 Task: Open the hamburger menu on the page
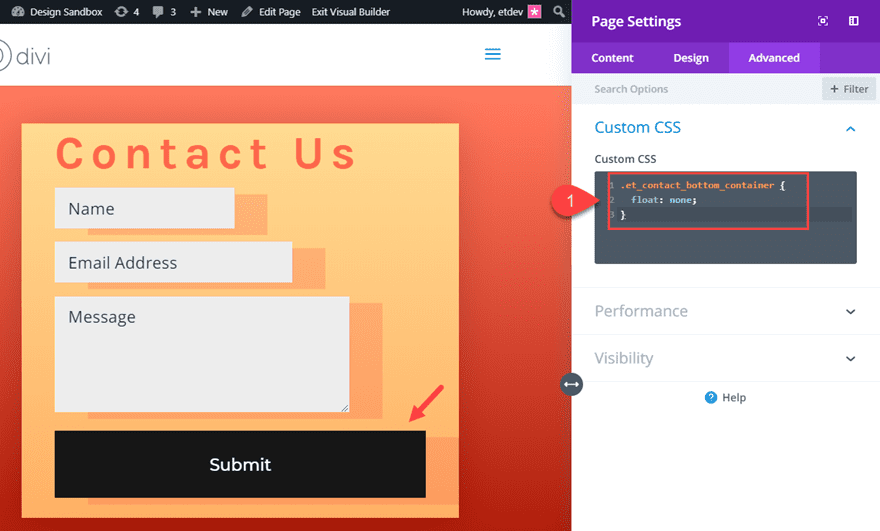tap(492, 54)
